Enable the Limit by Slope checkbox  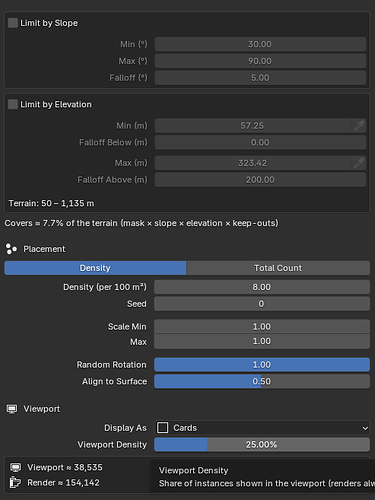(x=13, y=23)
